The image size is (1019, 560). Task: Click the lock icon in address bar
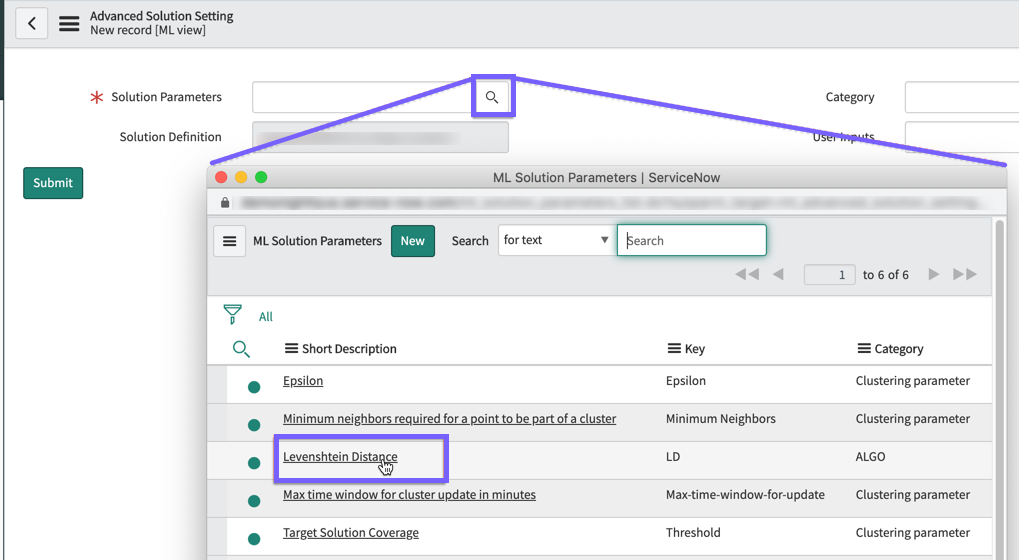click(225, 203)
